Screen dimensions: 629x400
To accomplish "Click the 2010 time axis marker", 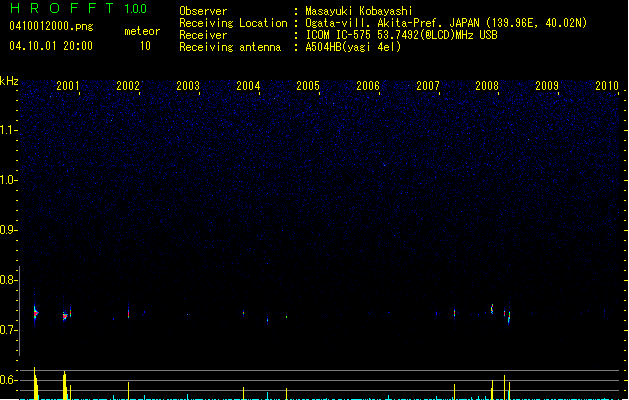I will pyautogui.click(x=607, y=85).
